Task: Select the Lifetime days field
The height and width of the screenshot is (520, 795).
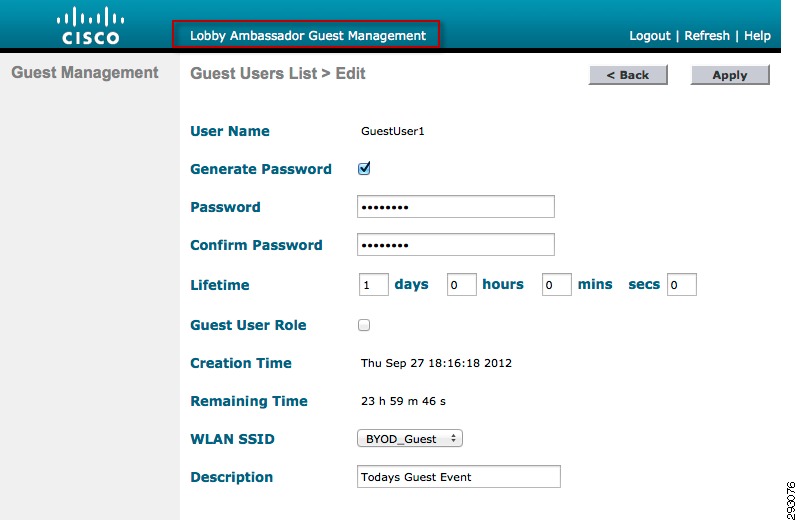Action: (374, 285)
